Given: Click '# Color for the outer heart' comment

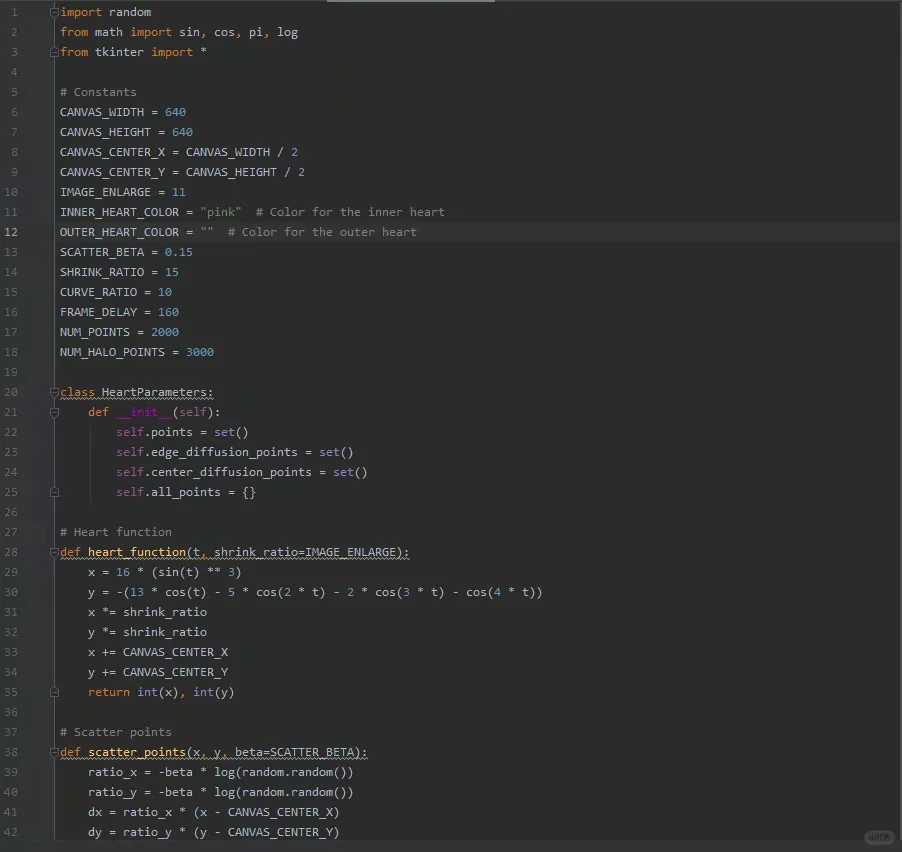Looking at the screenshot, I should tap(322, 232).
